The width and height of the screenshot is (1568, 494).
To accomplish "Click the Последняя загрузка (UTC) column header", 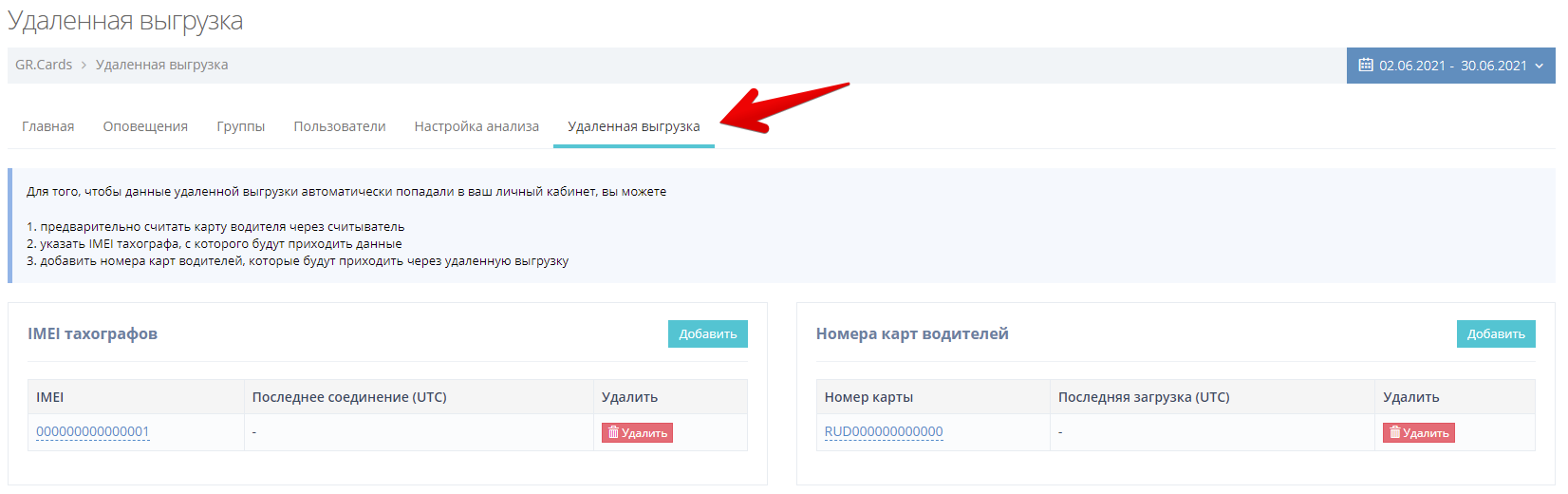I will click(x=1143, y=397).
